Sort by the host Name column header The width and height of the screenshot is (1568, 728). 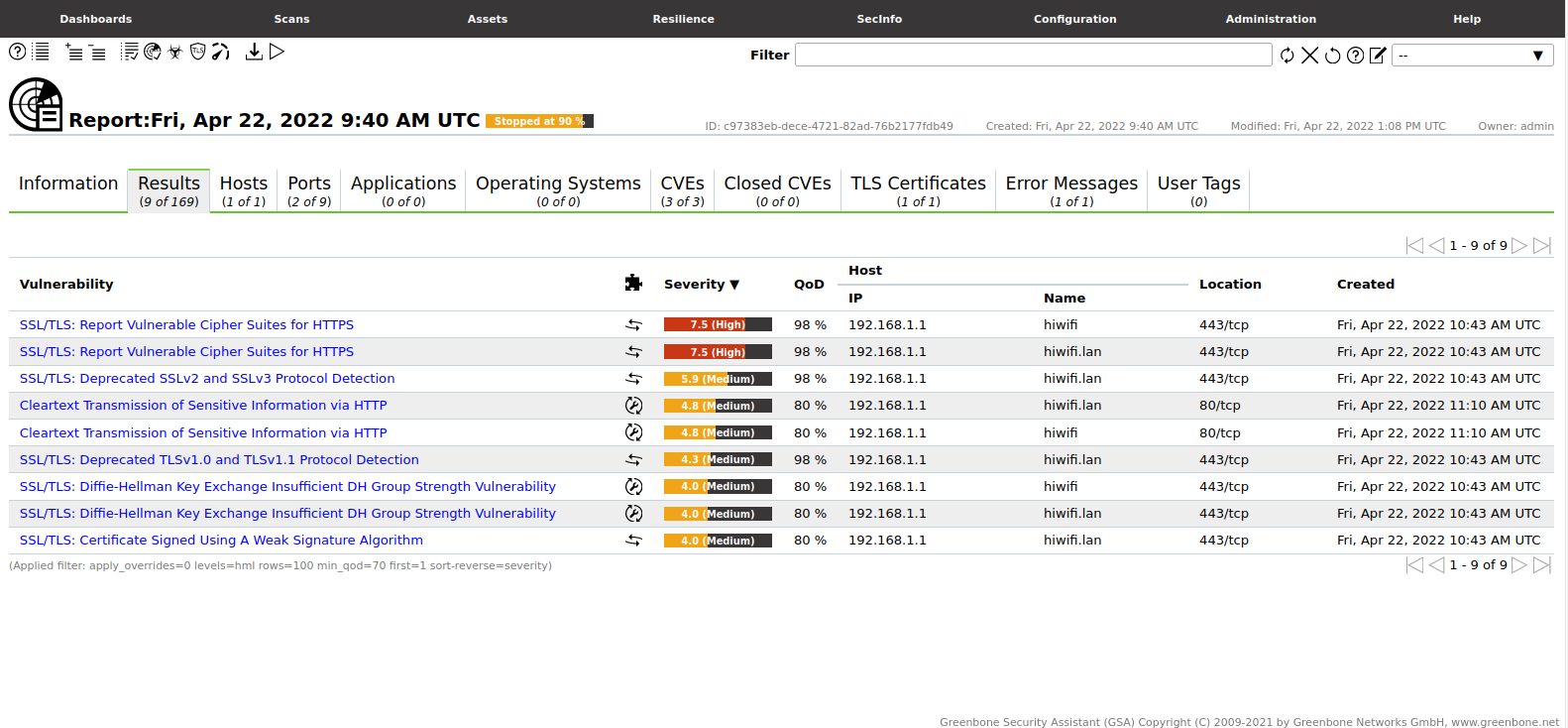(1064, 299)
